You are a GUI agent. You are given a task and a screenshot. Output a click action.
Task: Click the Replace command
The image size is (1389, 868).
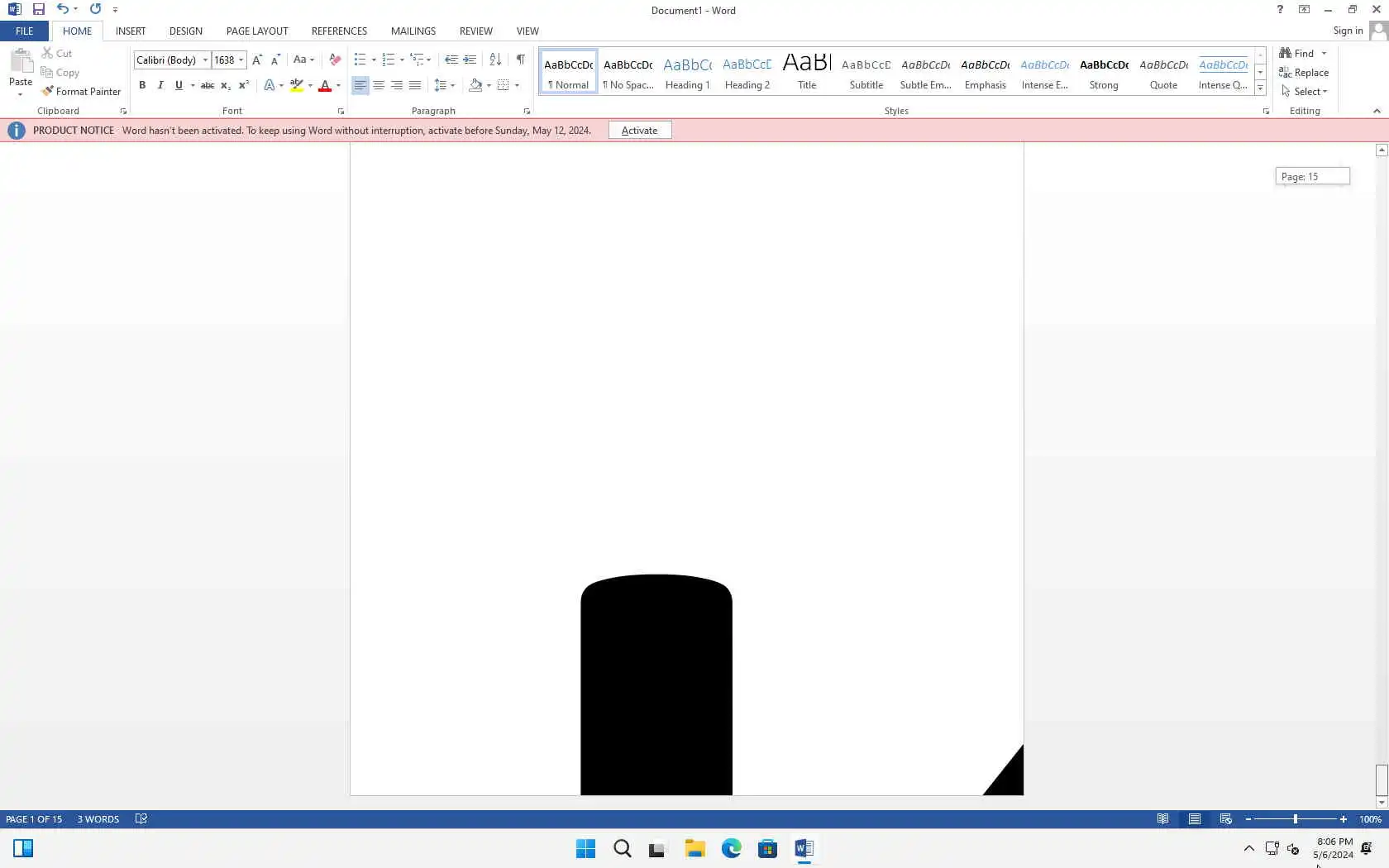tap(1304, 73)
